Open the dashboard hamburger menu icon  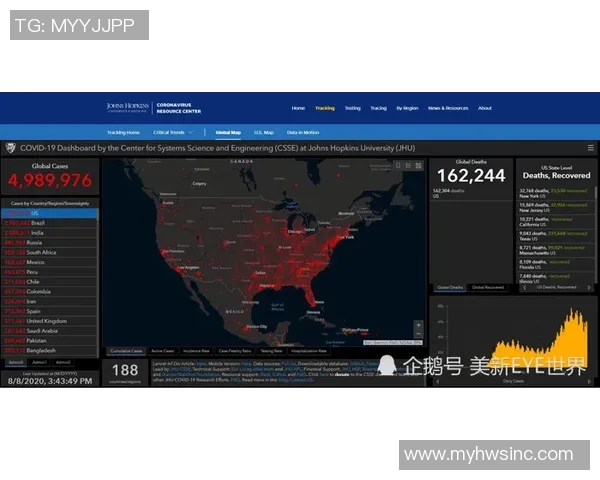pyautogui.click(x=590, y=147)
